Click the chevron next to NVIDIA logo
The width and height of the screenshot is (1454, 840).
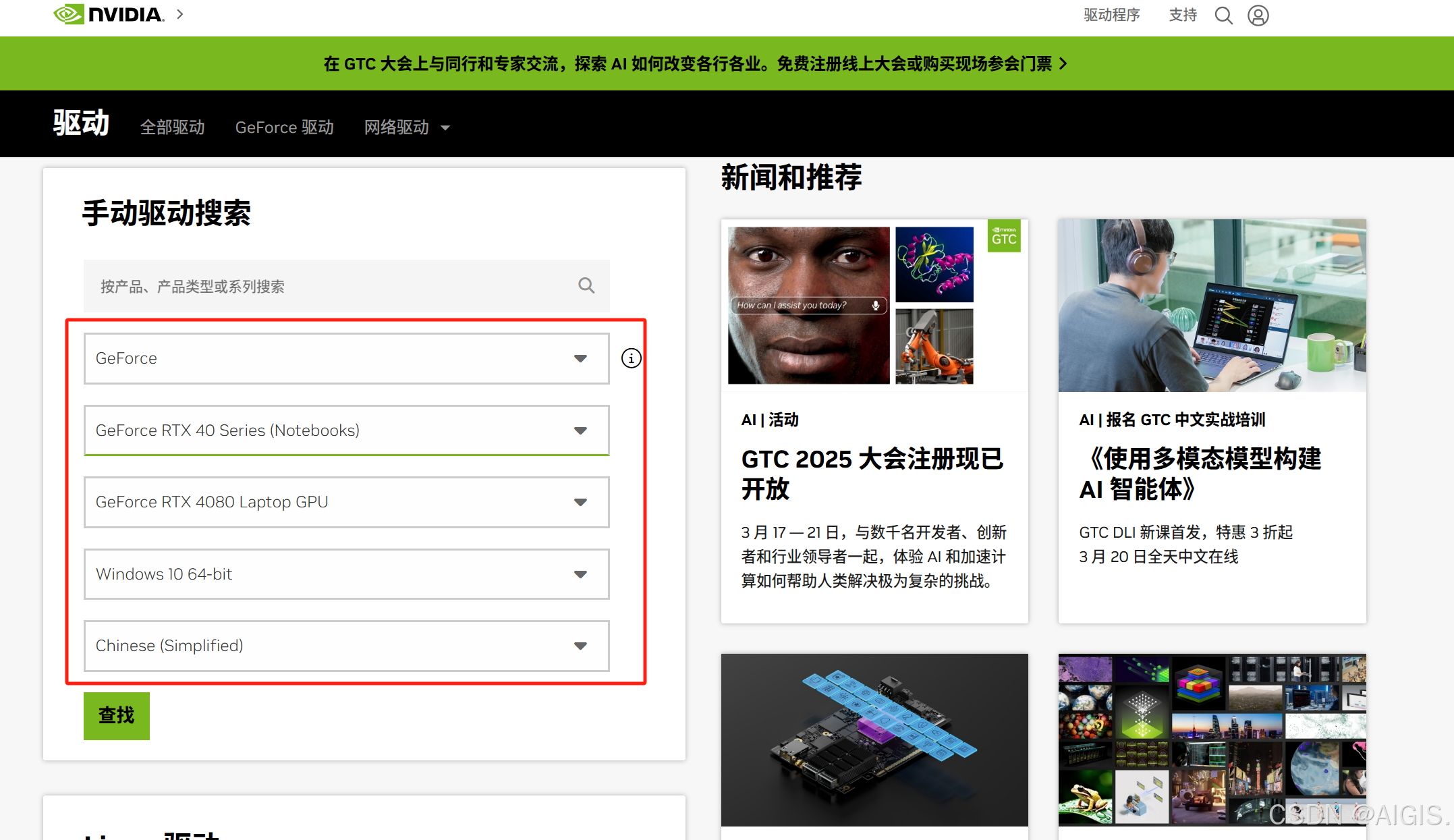[180, 14]
